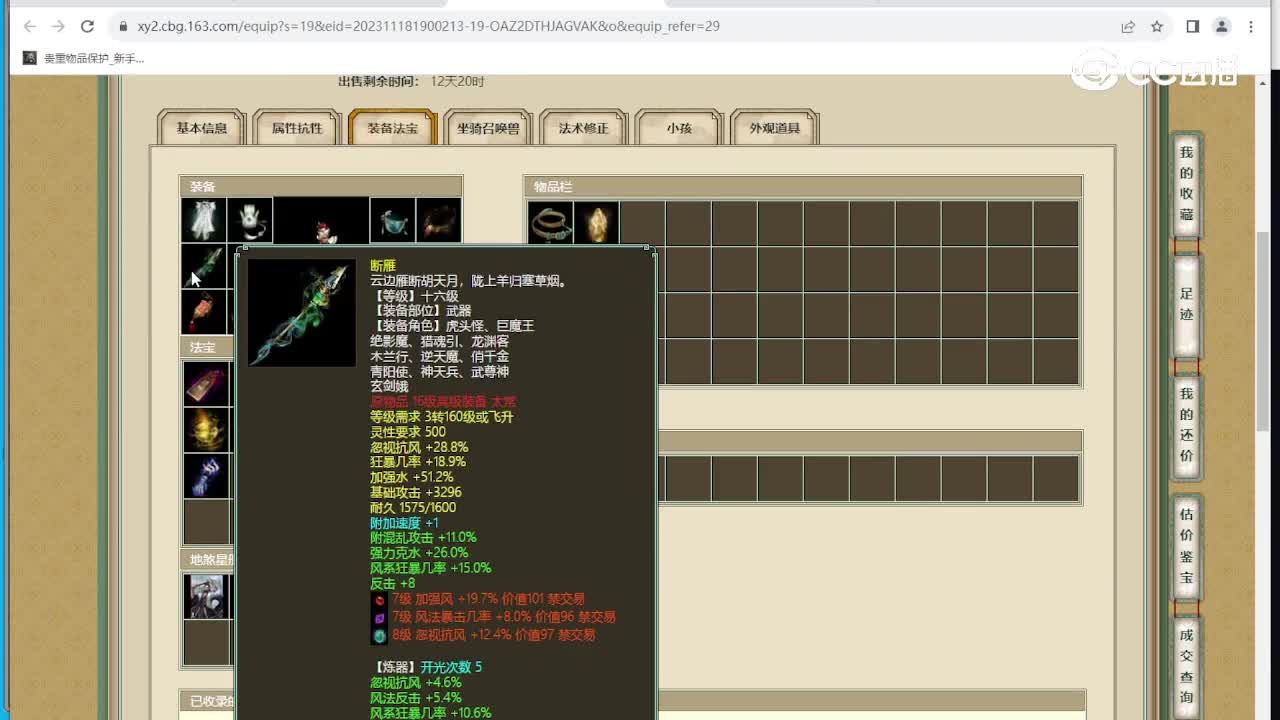Open the Chrome three-dot menu
The width and height of the screenshot is (1280, 720).
pos(1251,27)
